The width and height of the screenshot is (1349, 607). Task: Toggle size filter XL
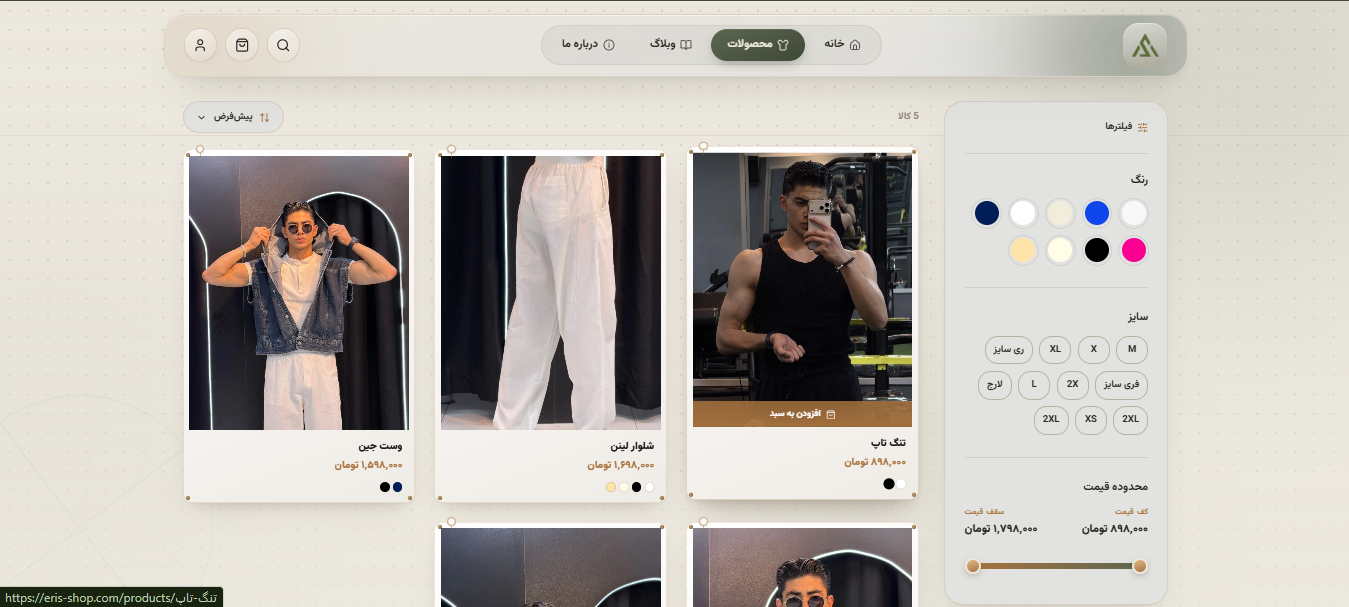tap(1055, 350)
